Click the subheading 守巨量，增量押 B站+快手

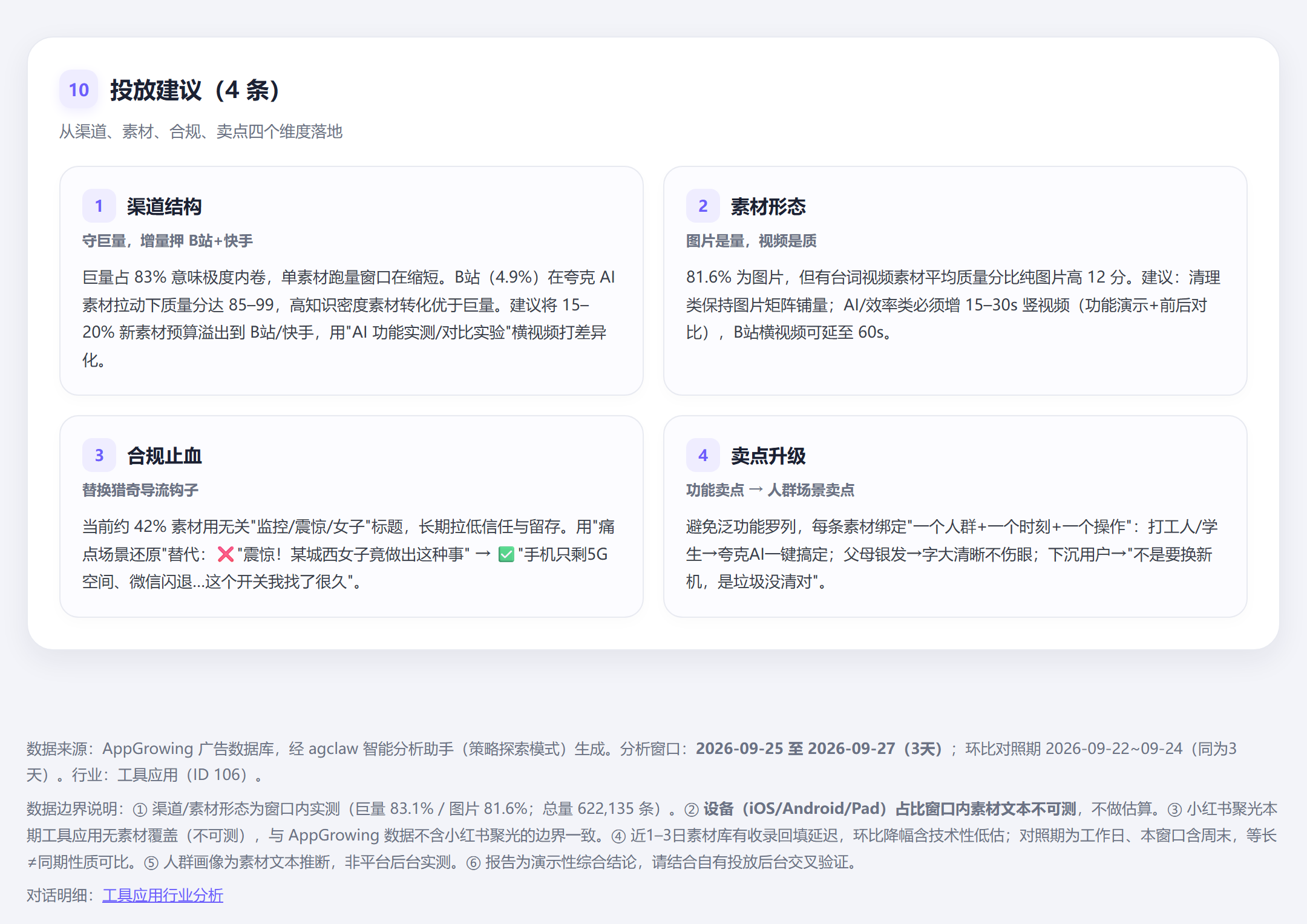168,241
